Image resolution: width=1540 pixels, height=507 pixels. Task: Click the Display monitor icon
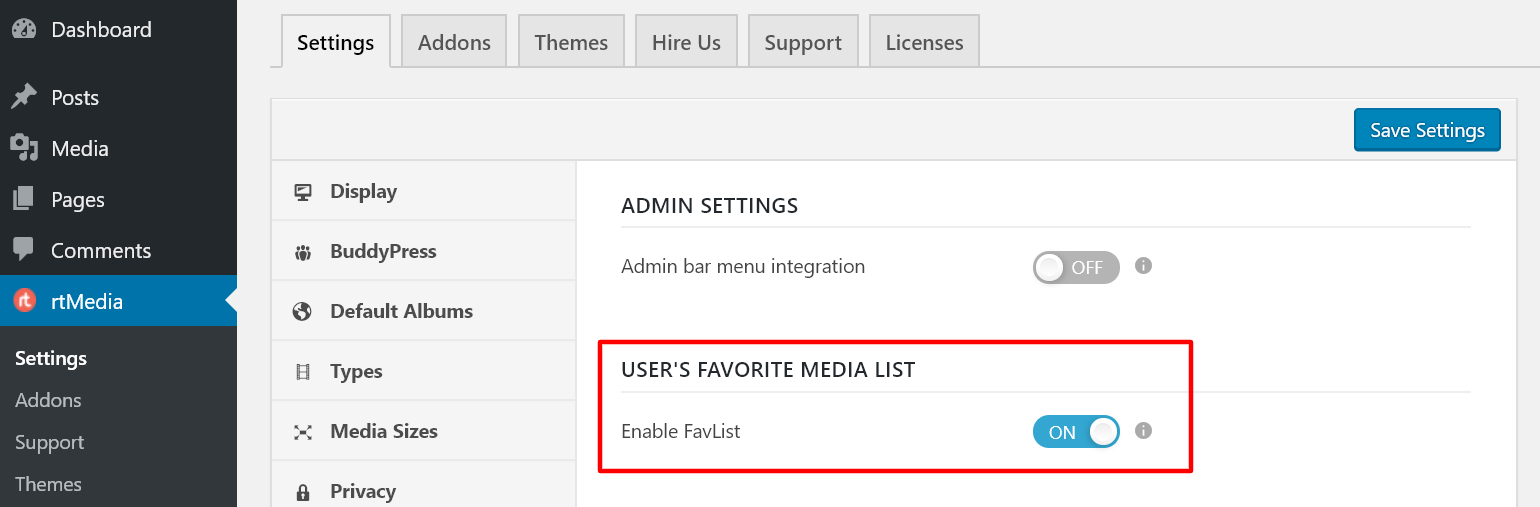(303, 192)
